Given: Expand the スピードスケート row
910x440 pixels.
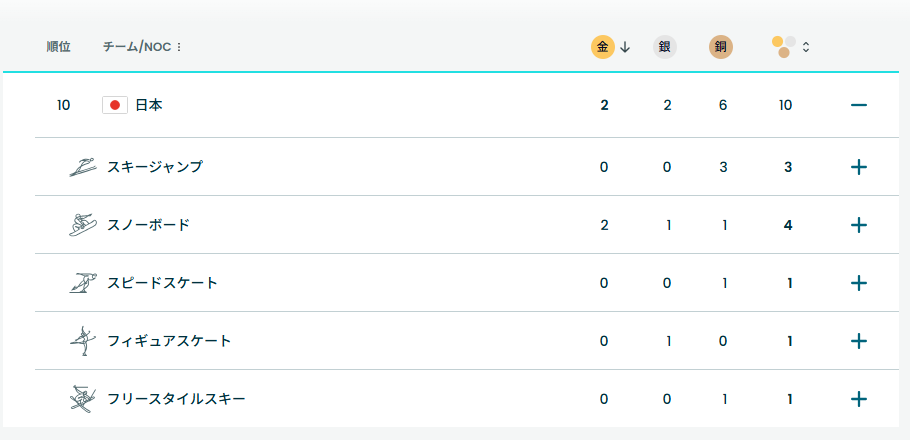Looking at the screenshot, I should tap(858, 283).
